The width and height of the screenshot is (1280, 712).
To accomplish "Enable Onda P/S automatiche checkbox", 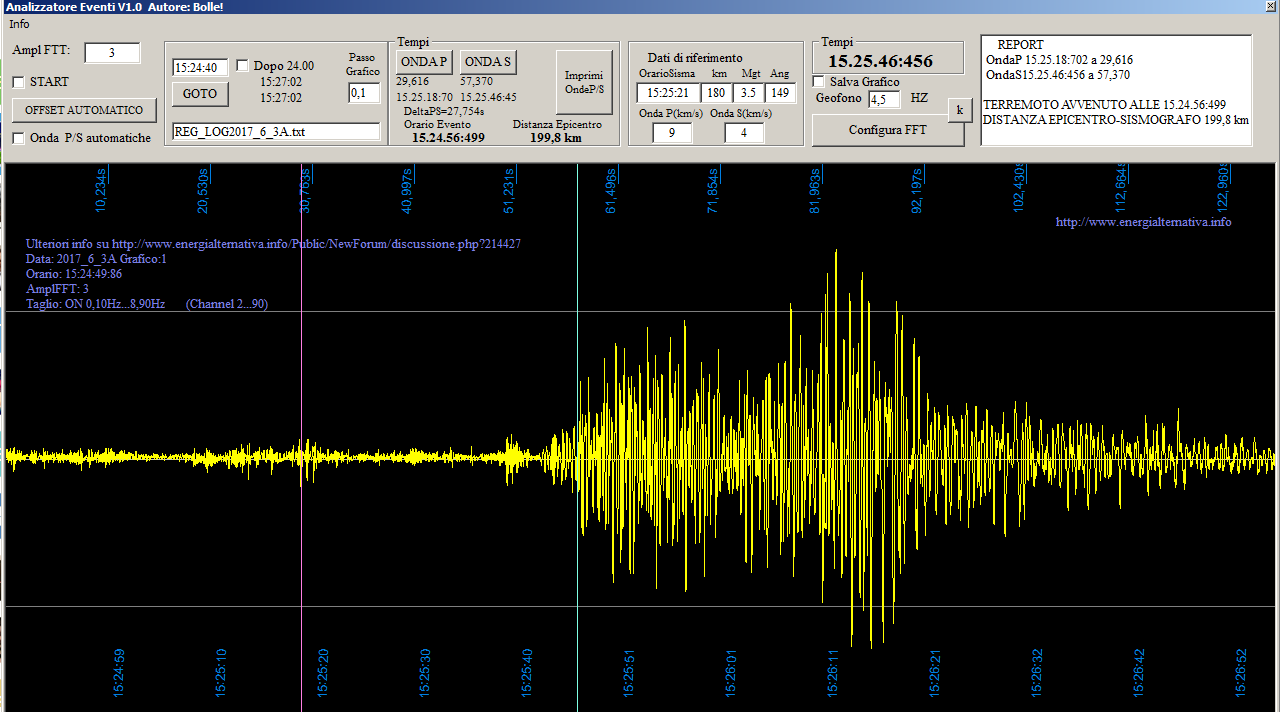I will tap(18, 138).
